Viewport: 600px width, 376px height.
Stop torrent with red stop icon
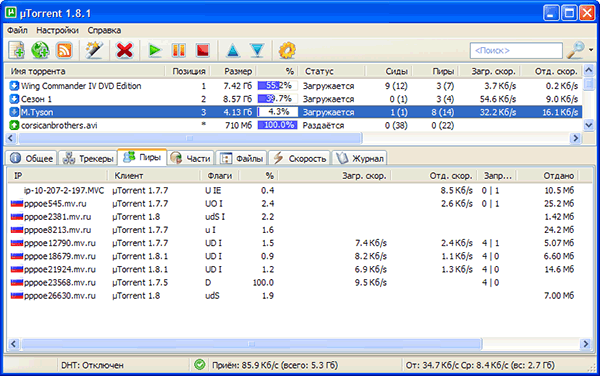[x=202, y=50]
